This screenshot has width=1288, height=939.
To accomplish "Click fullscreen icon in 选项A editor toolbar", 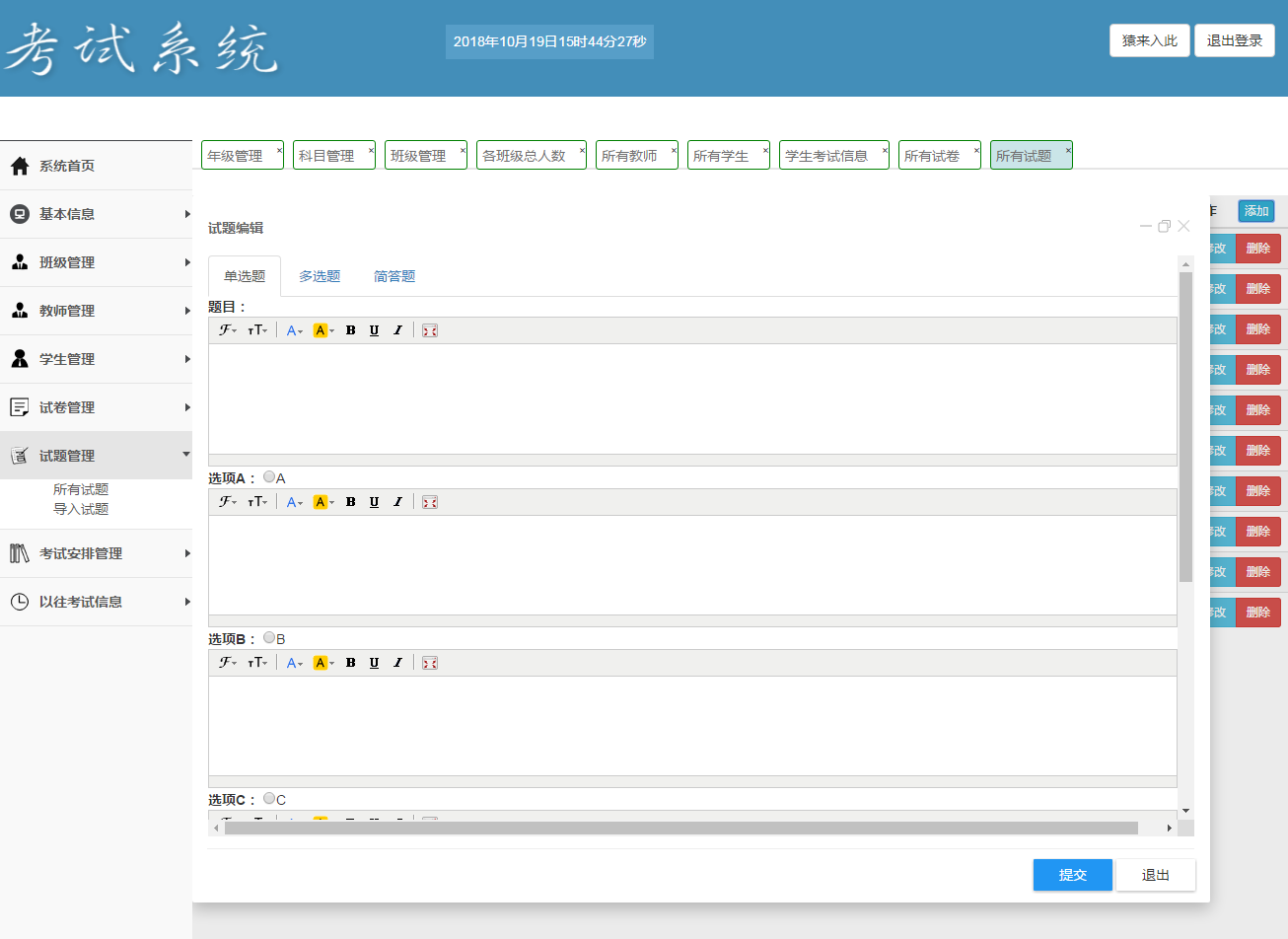I will coord(430,502).
